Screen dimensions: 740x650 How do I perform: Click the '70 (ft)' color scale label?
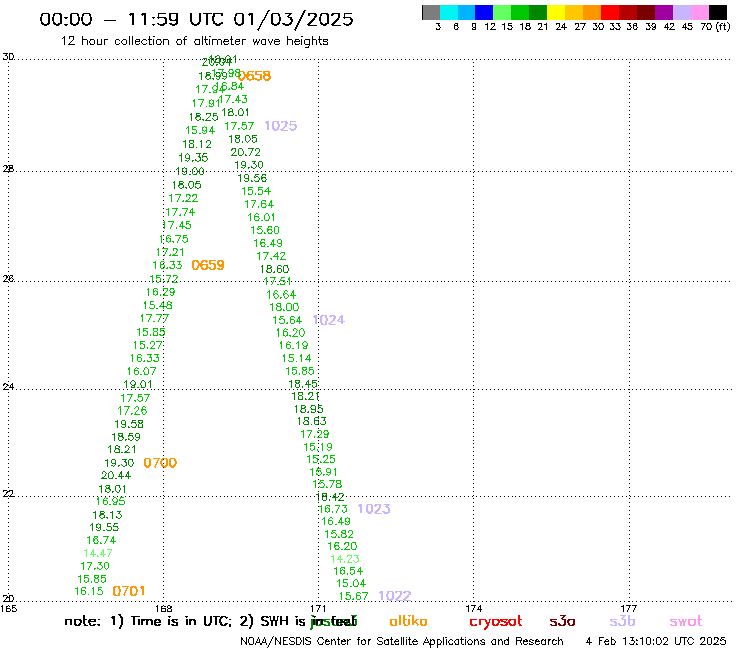[715, 26]
